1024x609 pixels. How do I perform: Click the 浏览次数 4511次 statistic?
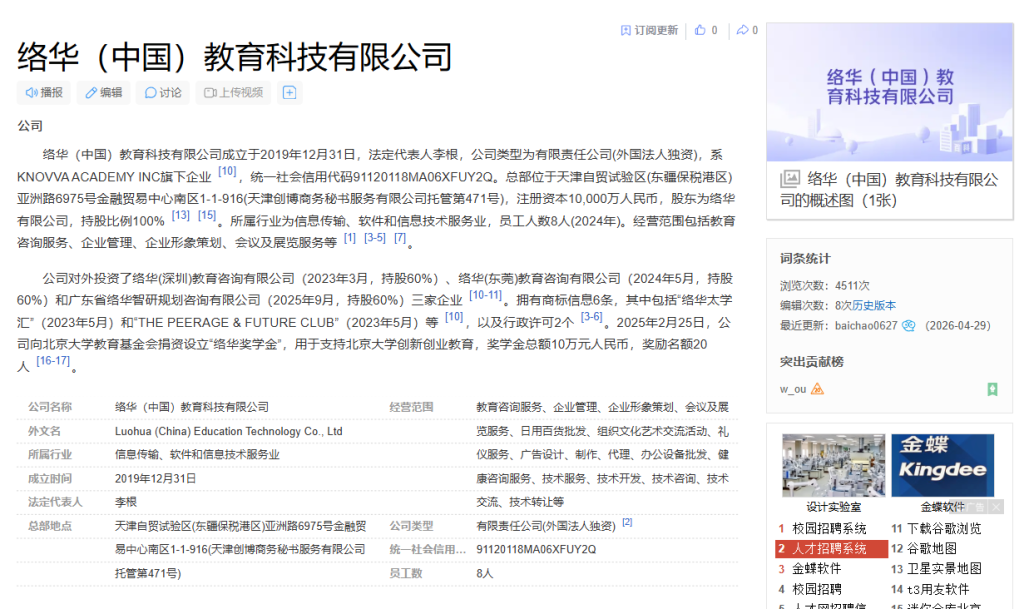coord(824,286)
